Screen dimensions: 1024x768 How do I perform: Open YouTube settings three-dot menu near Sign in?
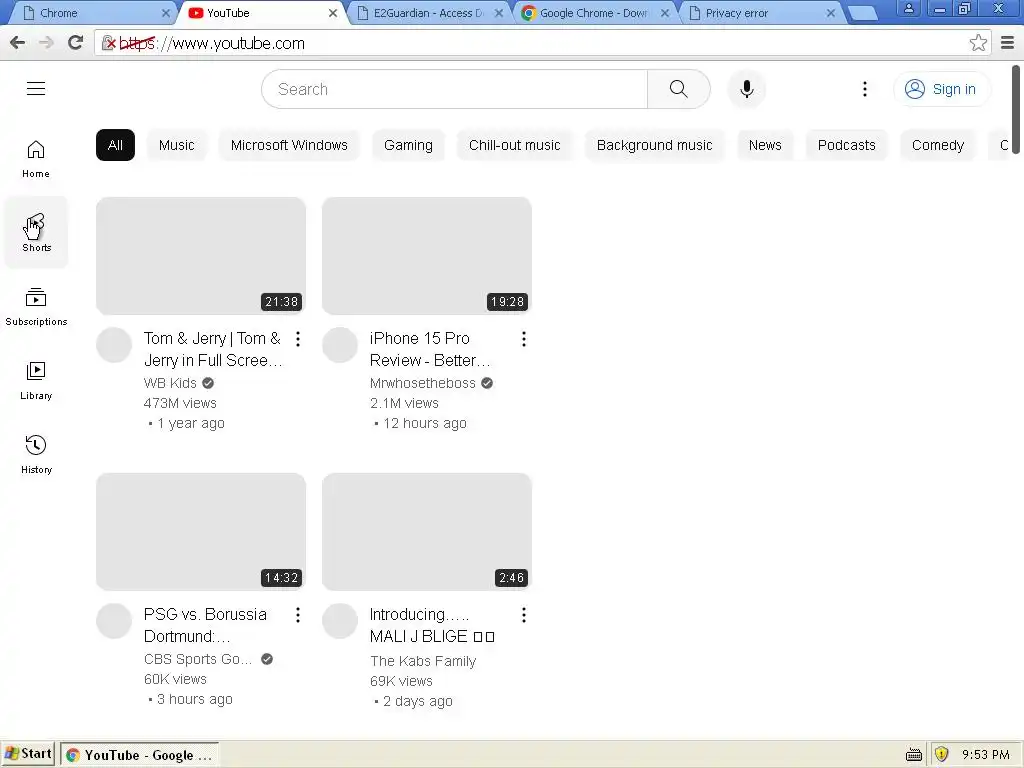(865, 89)
